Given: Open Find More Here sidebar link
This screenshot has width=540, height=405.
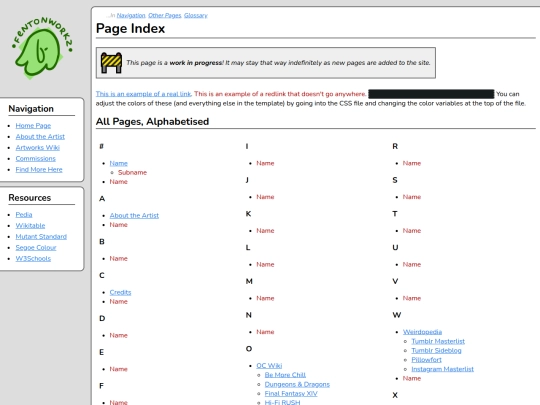Looking at the screenshot, I should [39, 170].
